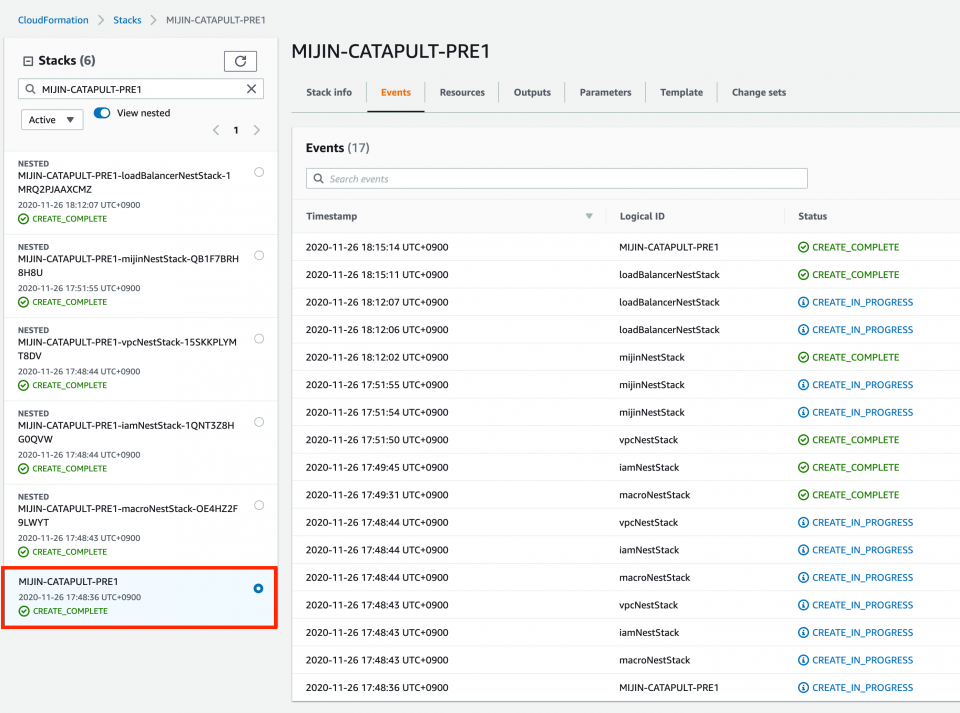Click logical ID loadBalancerNestStack at 18:15:11
Image resolution: width=960 pixels, height=713 pixels.
669,275
